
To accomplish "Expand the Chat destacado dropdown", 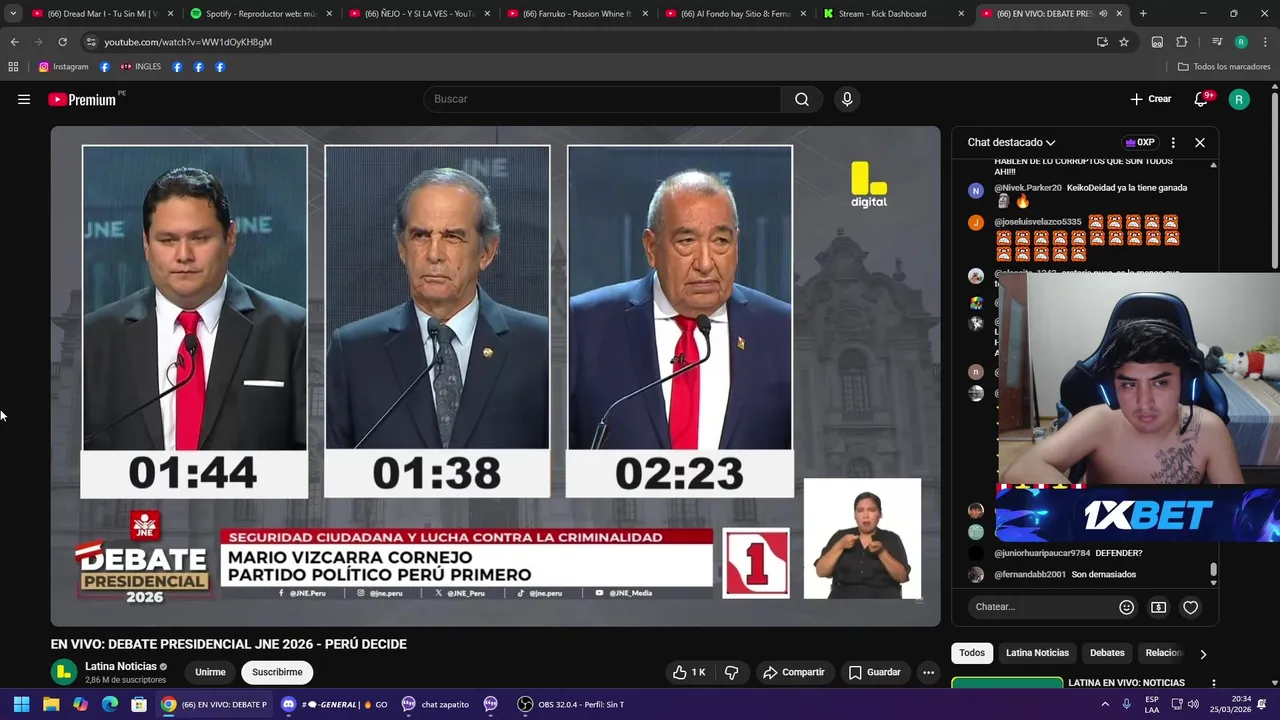I will [1011, 142].
